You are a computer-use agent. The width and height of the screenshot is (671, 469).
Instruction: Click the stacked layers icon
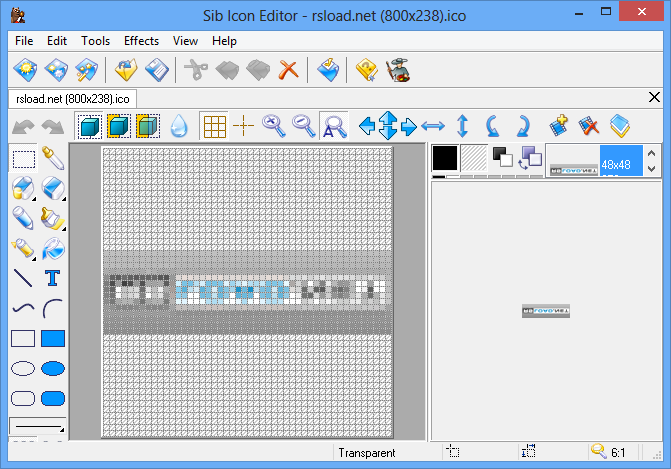pos(620,126)
